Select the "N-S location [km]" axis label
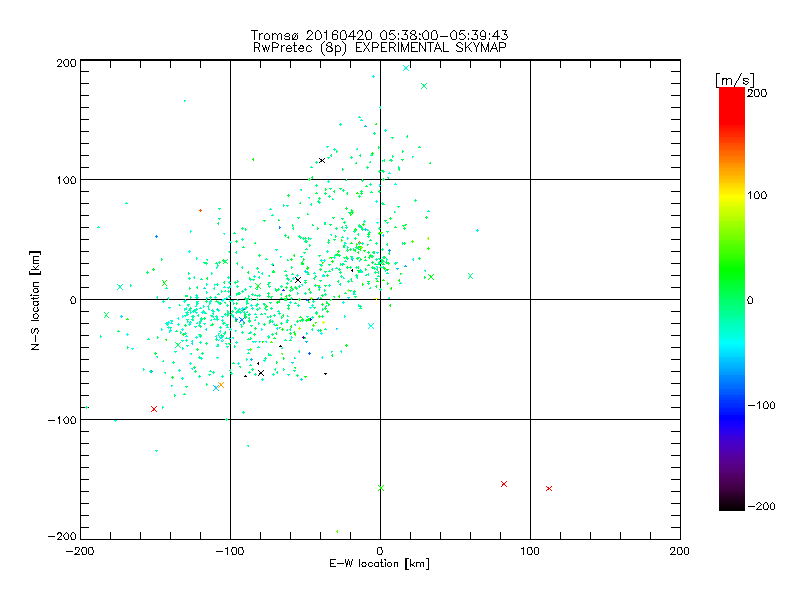Viewport: 800px width, 600px height. pyautogui.click(x=35, y=301)
